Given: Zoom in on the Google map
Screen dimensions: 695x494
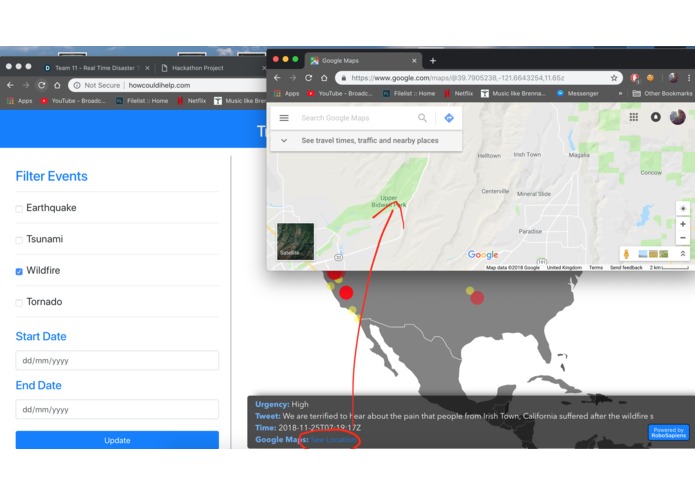Looking at the screenshot, I should (x=683, y=224).
